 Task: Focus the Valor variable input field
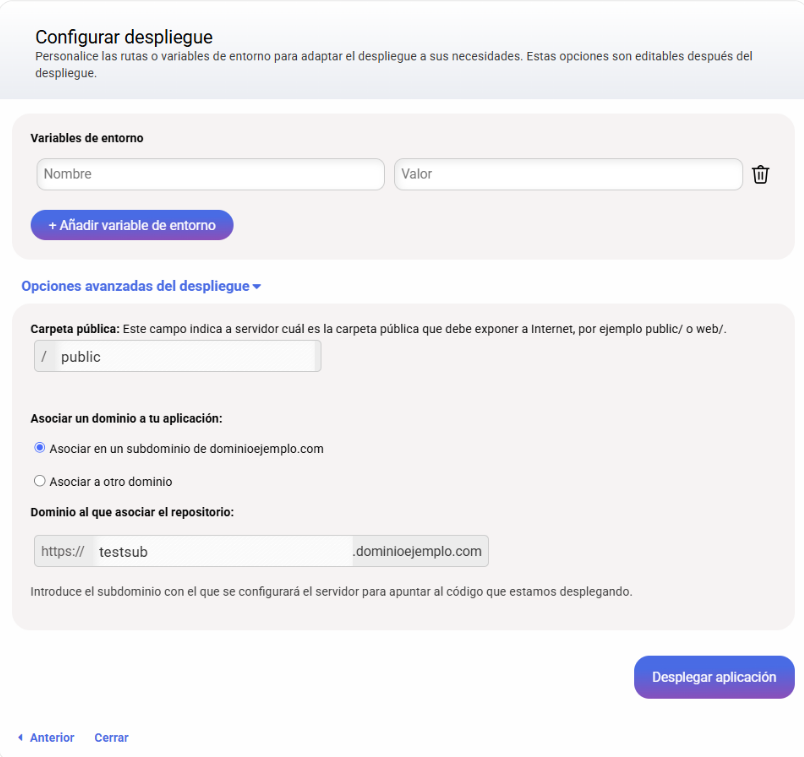coord(568,174)
